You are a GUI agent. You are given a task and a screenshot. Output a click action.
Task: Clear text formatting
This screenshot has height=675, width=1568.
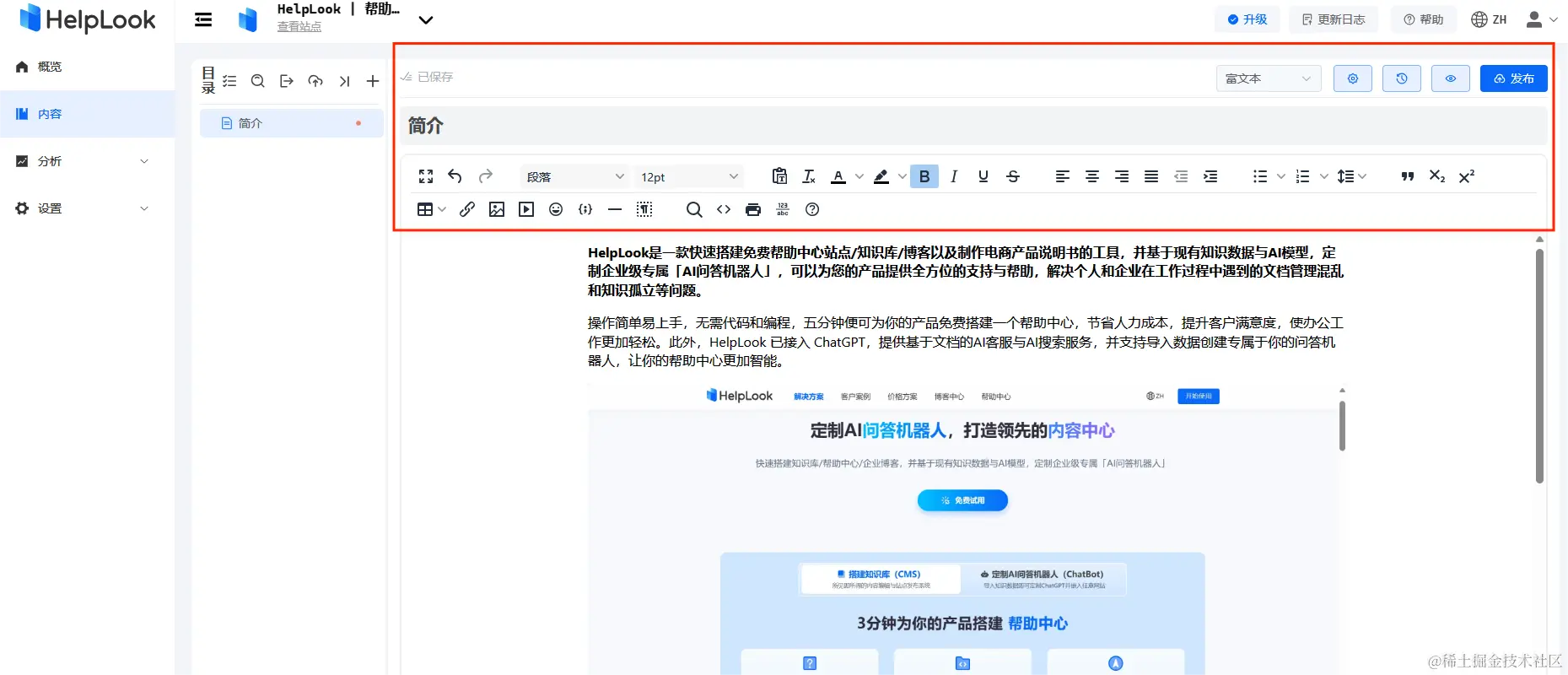(x=809, y=176)
